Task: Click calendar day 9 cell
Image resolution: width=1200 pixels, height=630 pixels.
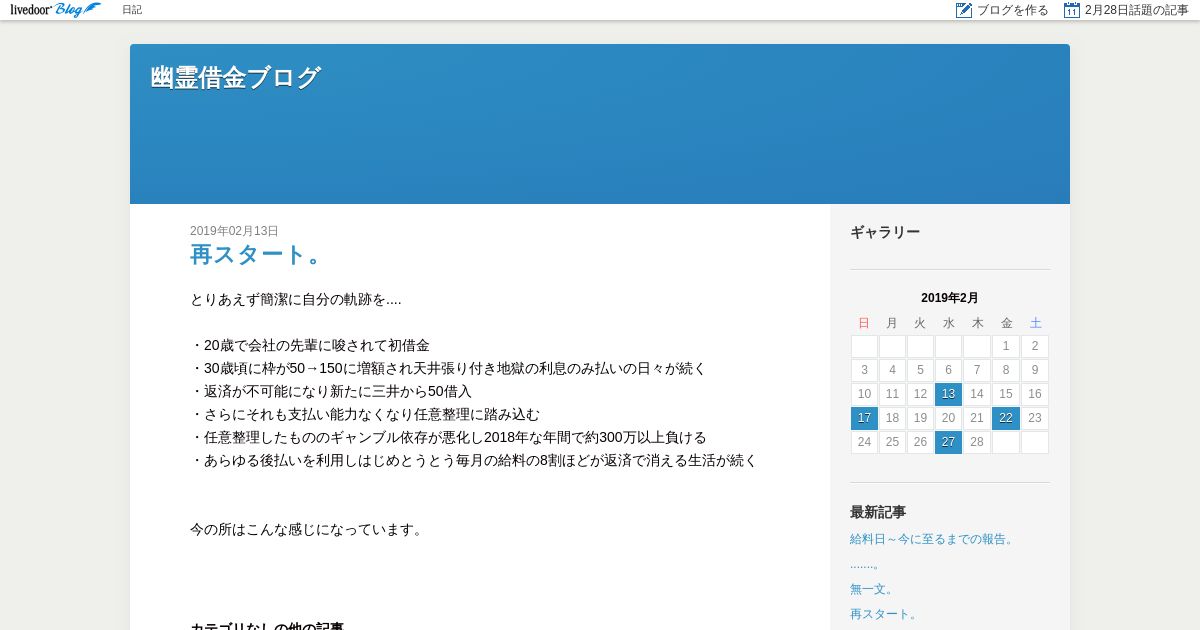Action: pyautogui.click(x=1035, y=370)
